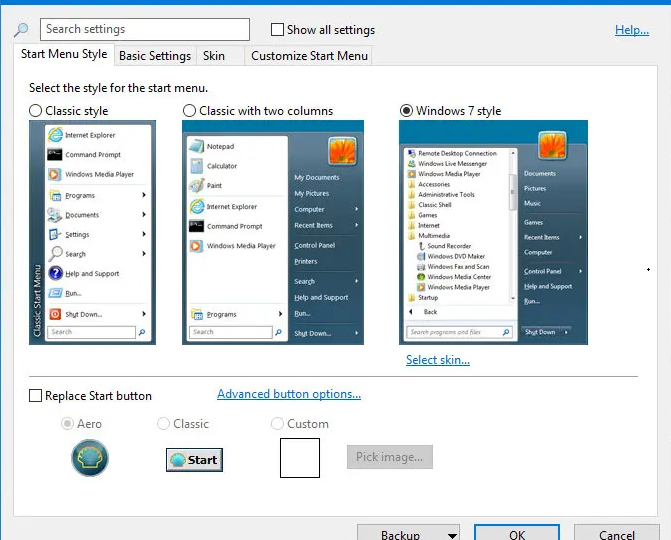Open Customize Start Menu tab
671x540 pixels.
pyautogui.click(x=309, y=56)
